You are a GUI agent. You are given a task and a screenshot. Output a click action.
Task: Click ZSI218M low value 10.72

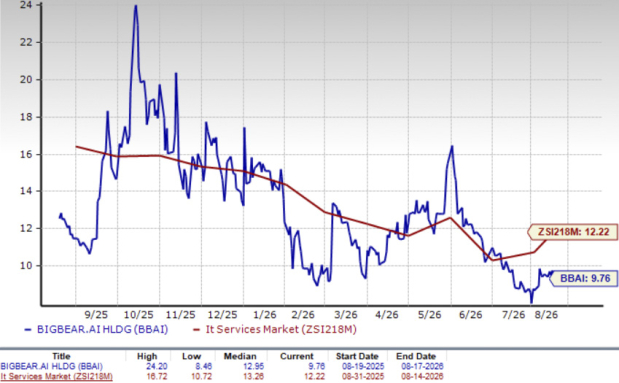point(201,376)
